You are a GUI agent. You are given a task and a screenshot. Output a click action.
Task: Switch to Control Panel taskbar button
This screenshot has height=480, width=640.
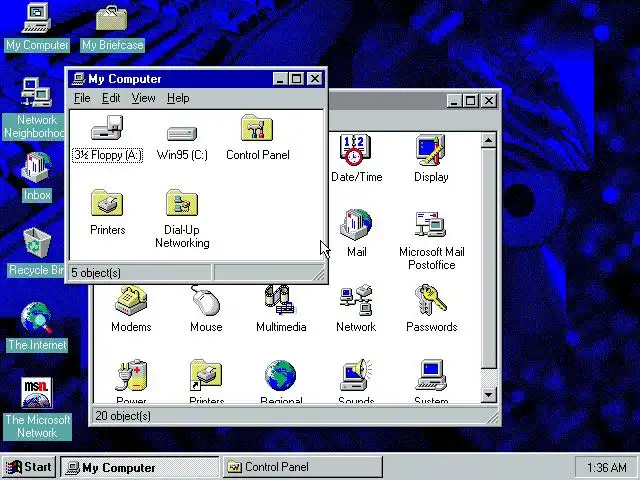(x=302, y=467)
